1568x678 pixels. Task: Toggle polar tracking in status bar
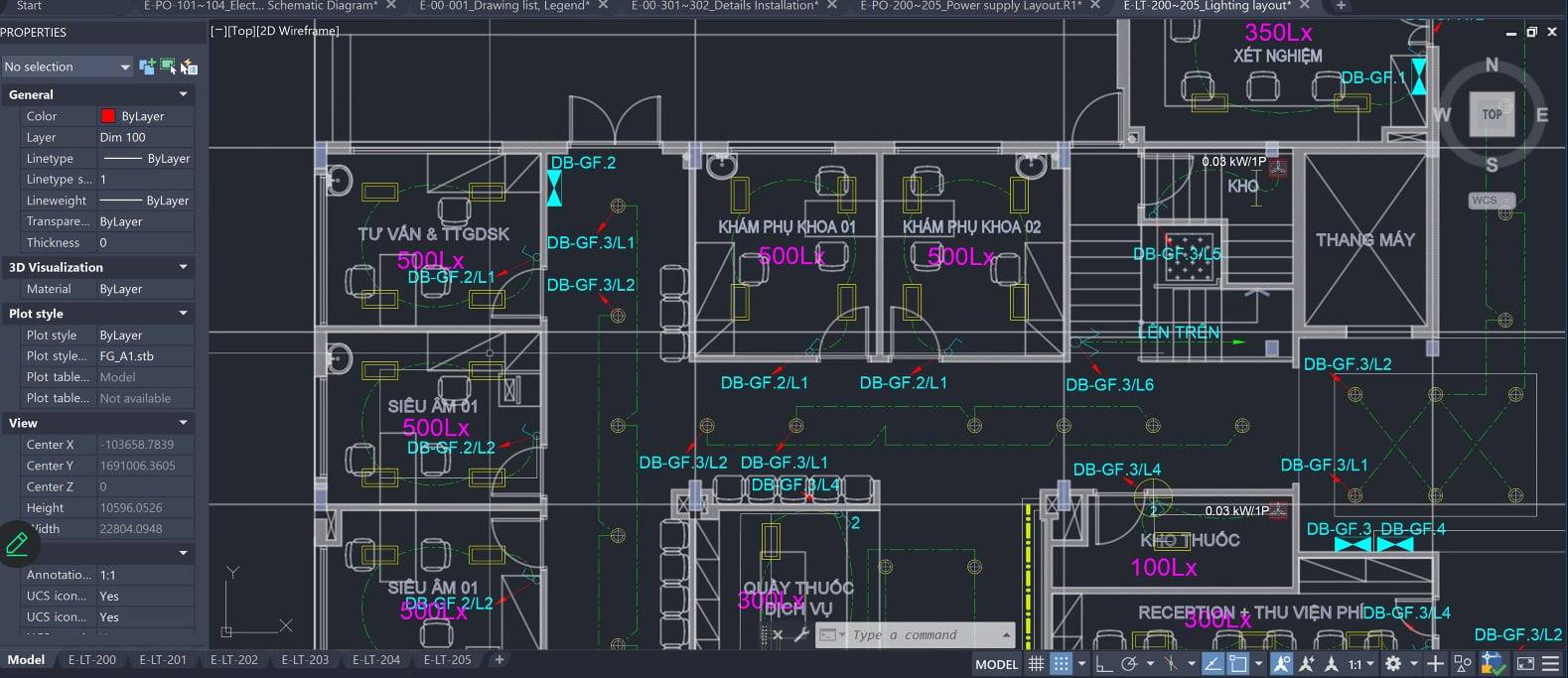coord(1129,664)
